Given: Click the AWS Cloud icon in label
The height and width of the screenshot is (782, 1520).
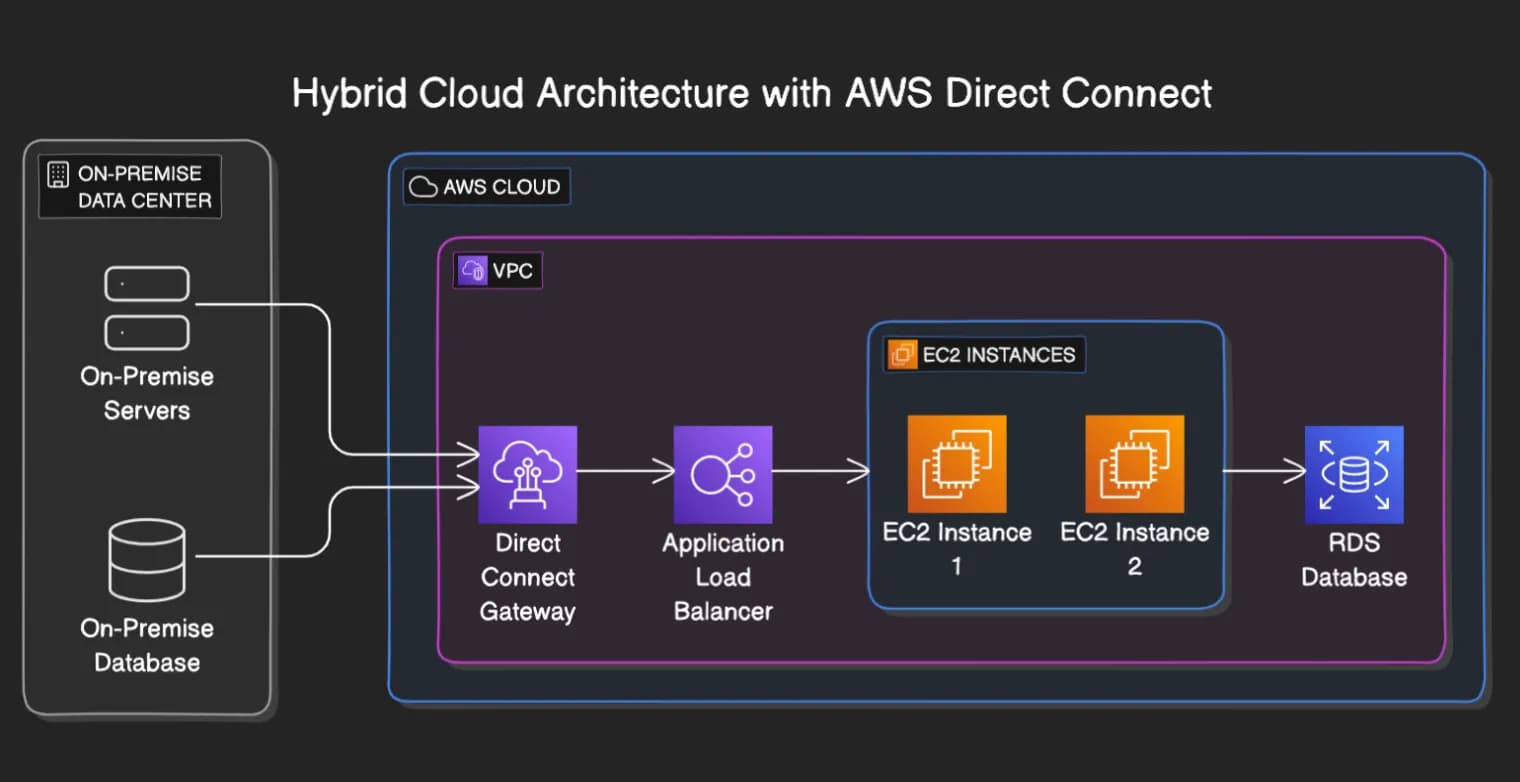Looking at the screenshot, I should pos(424,187).
